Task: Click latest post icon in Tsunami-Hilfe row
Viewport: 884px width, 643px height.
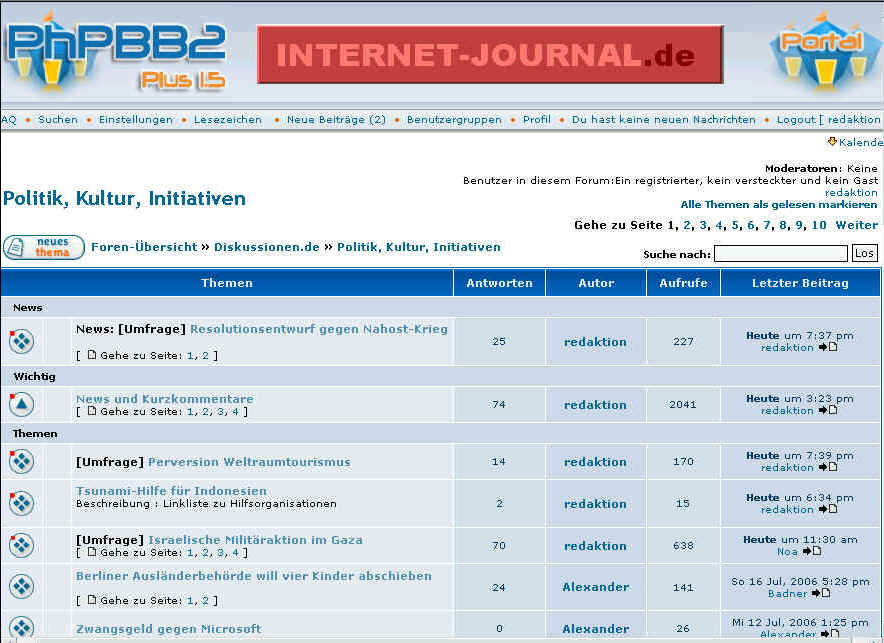Action: [828, 509]
